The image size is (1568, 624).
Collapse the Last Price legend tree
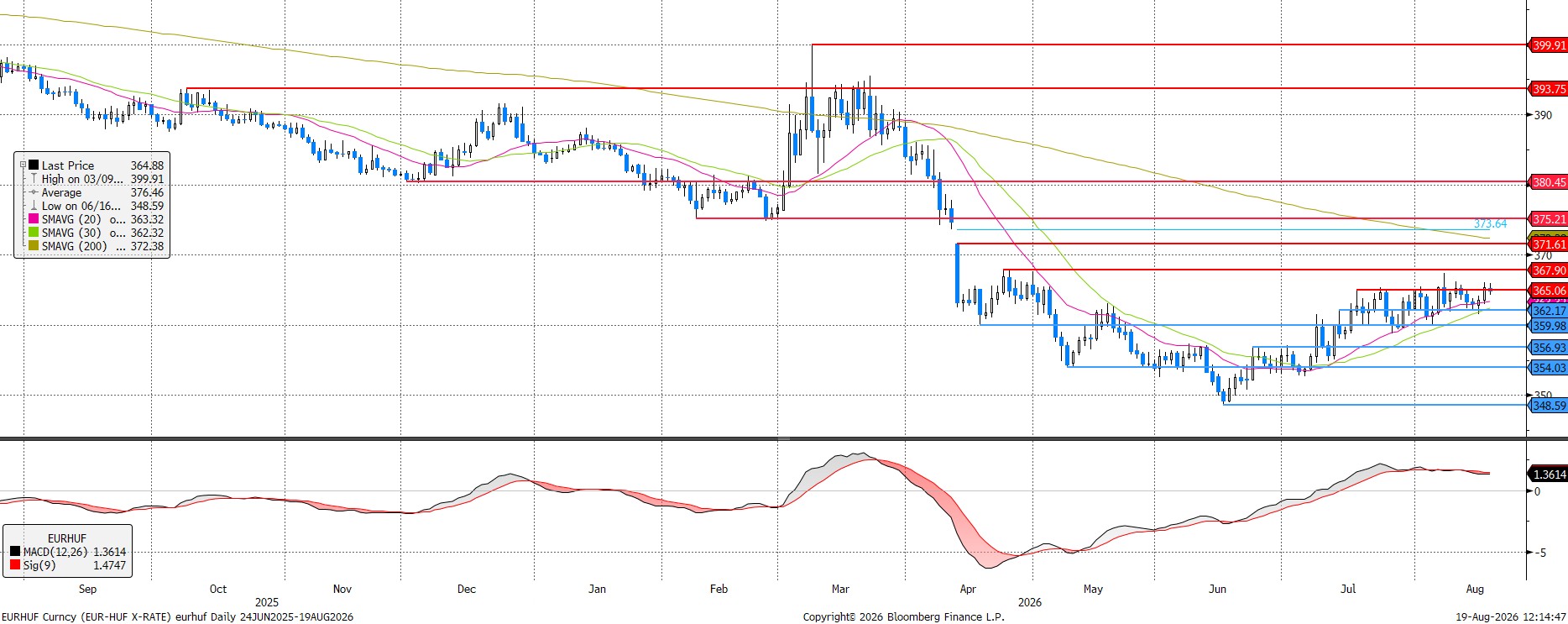pyautogui.click(x=23, y=165)
